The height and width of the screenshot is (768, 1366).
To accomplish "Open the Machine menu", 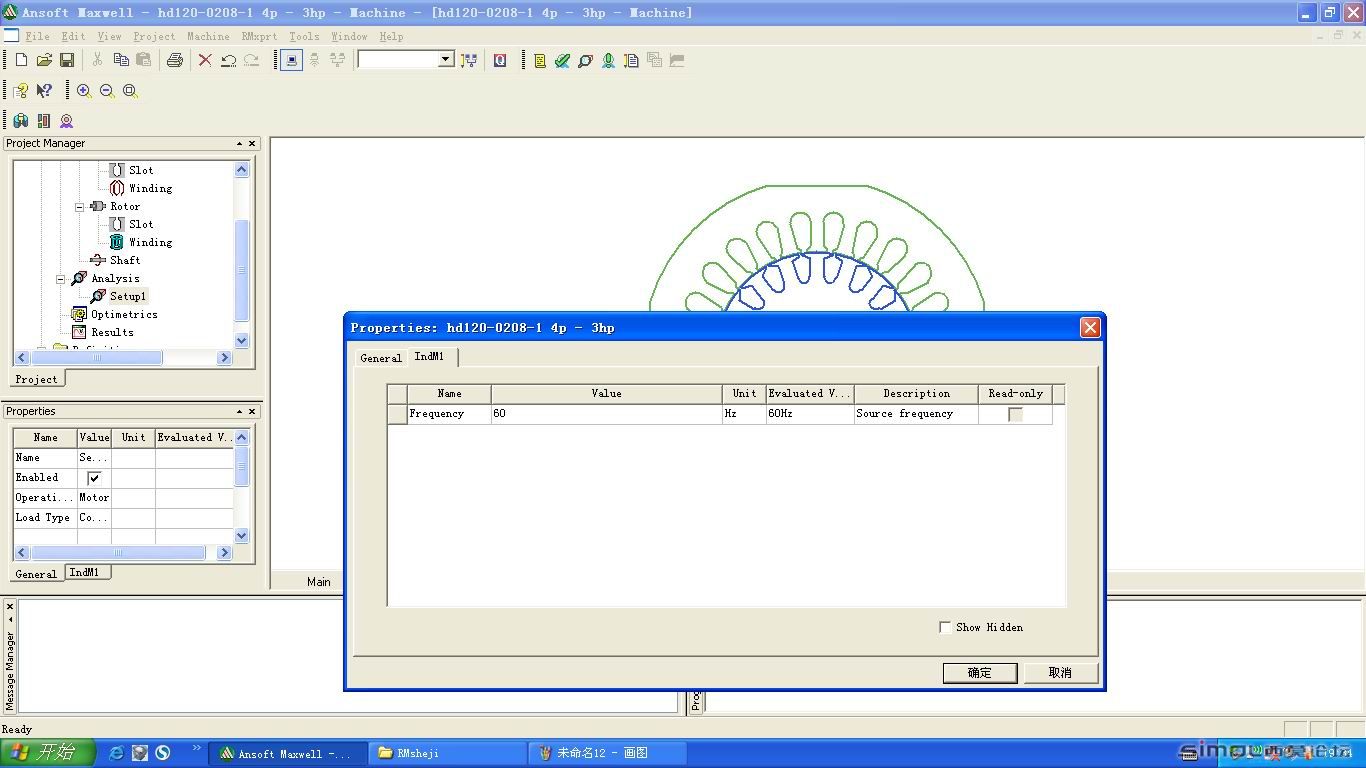I will (208, 36).
